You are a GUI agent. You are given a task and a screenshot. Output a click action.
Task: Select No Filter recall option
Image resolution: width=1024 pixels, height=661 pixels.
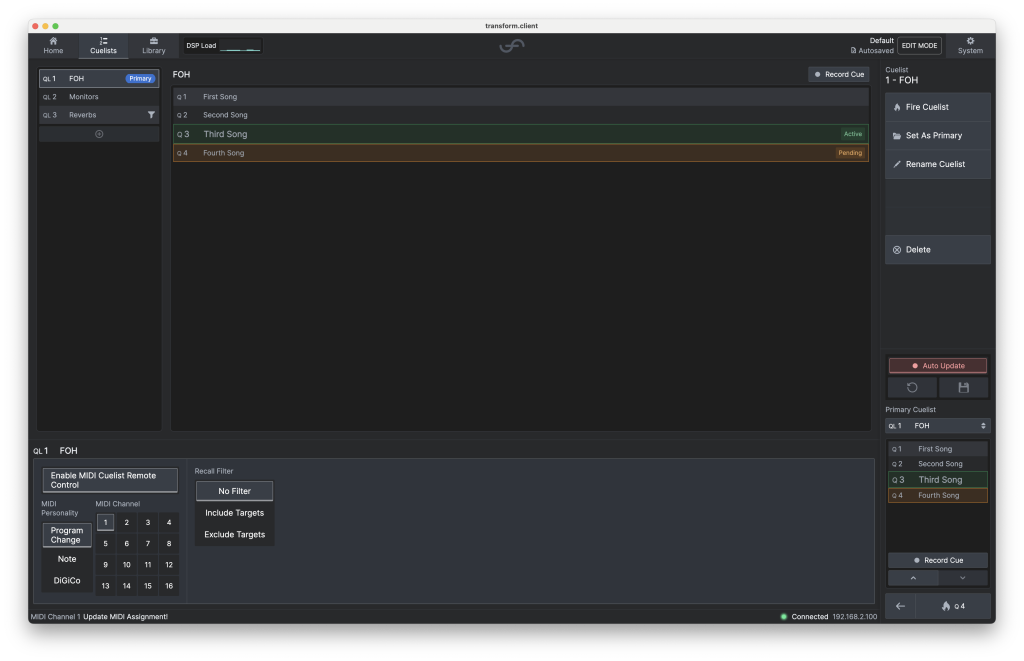click(234, 491)
